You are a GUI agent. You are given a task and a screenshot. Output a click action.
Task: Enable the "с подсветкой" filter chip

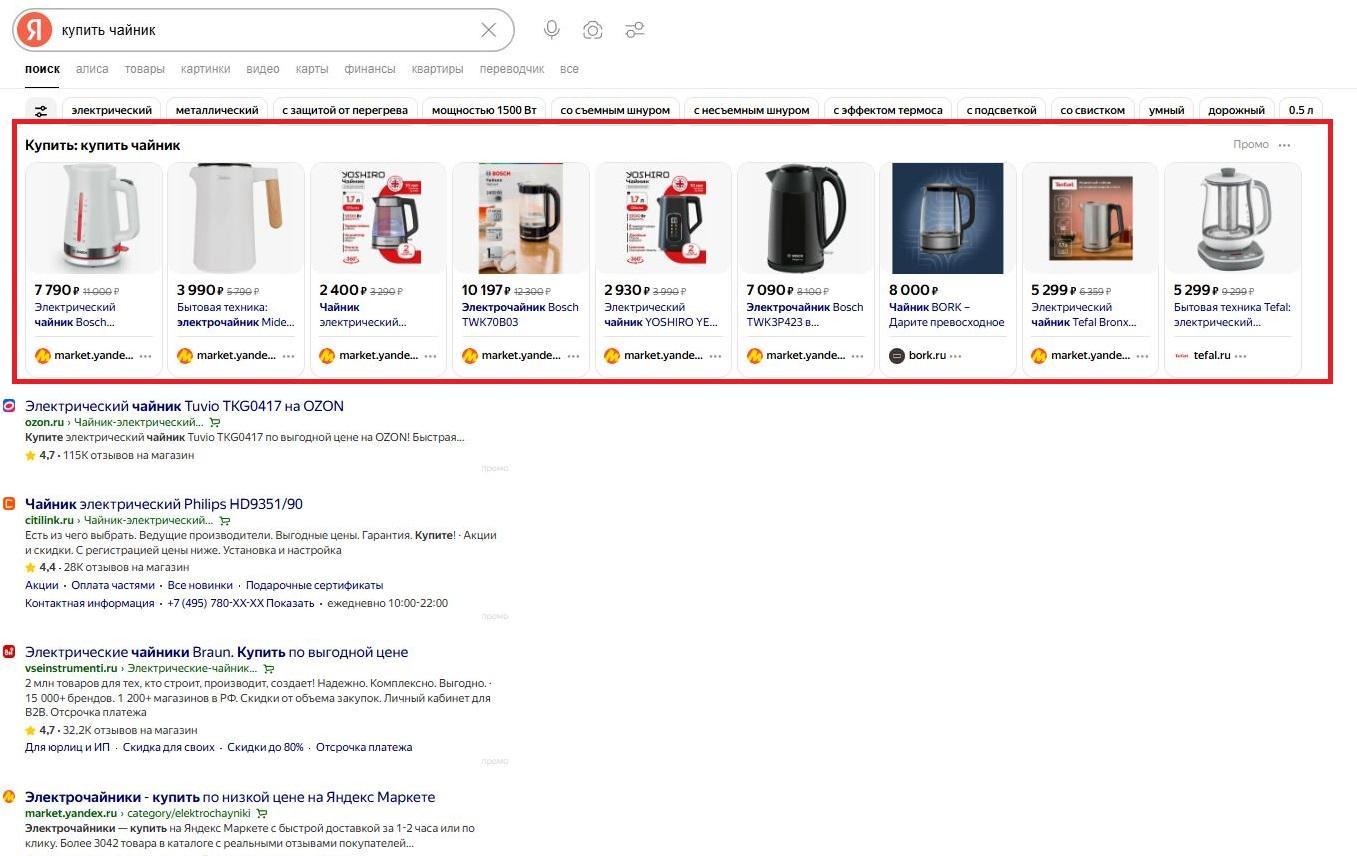point(1002,110)
